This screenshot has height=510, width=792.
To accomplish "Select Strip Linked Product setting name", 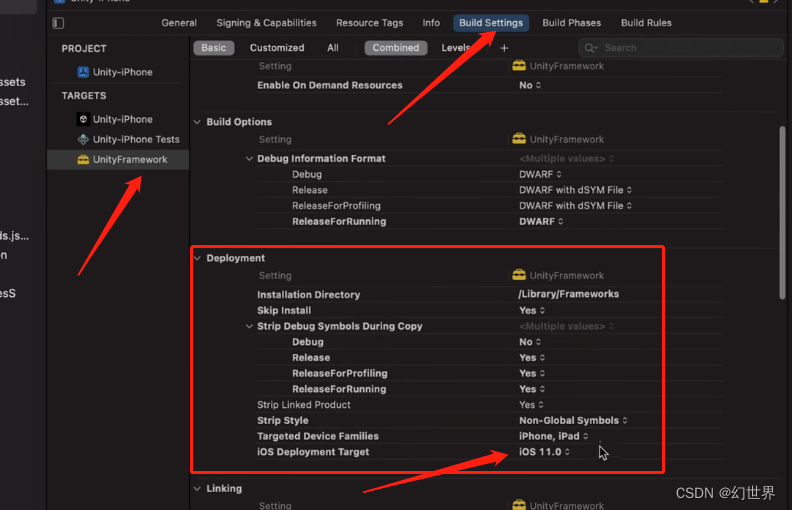I will click(304, 404).
